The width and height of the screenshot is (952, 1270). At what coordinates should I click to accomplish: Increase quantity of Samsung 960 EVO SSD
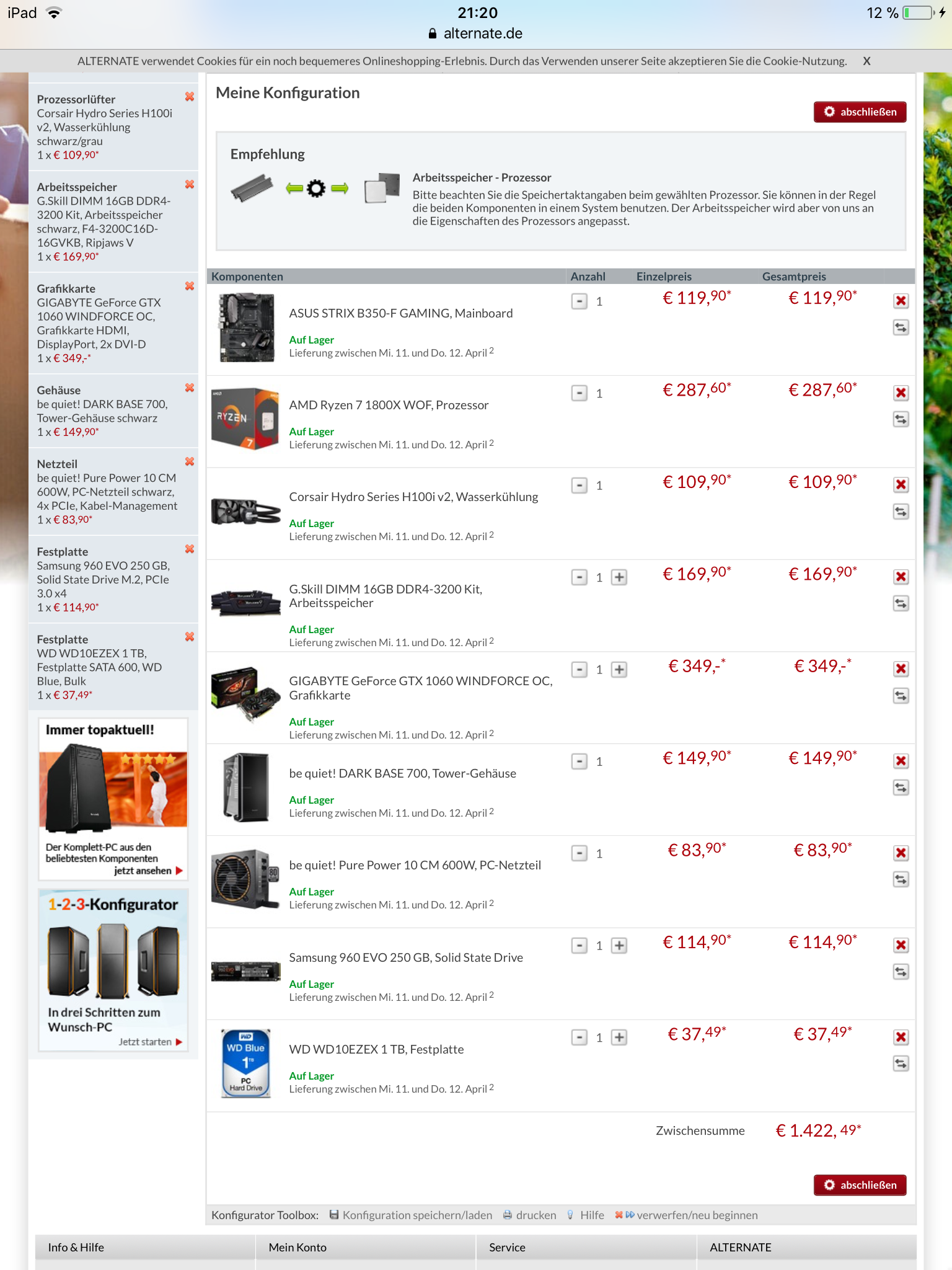(619, 946)
